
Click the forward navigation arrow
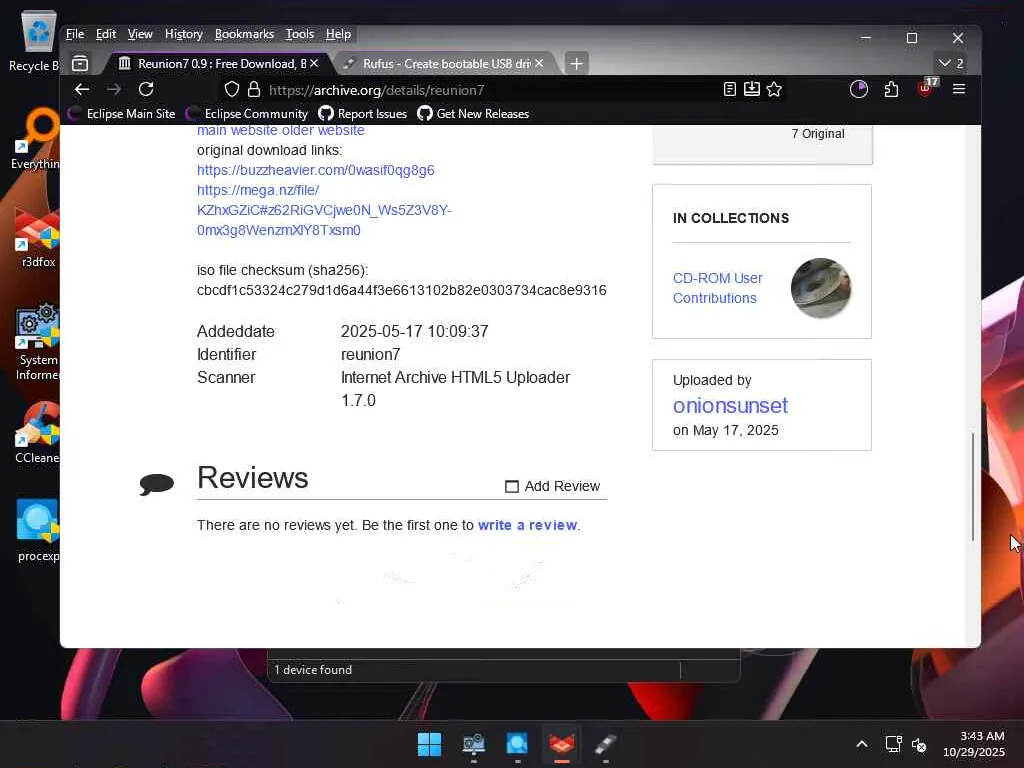114,89
